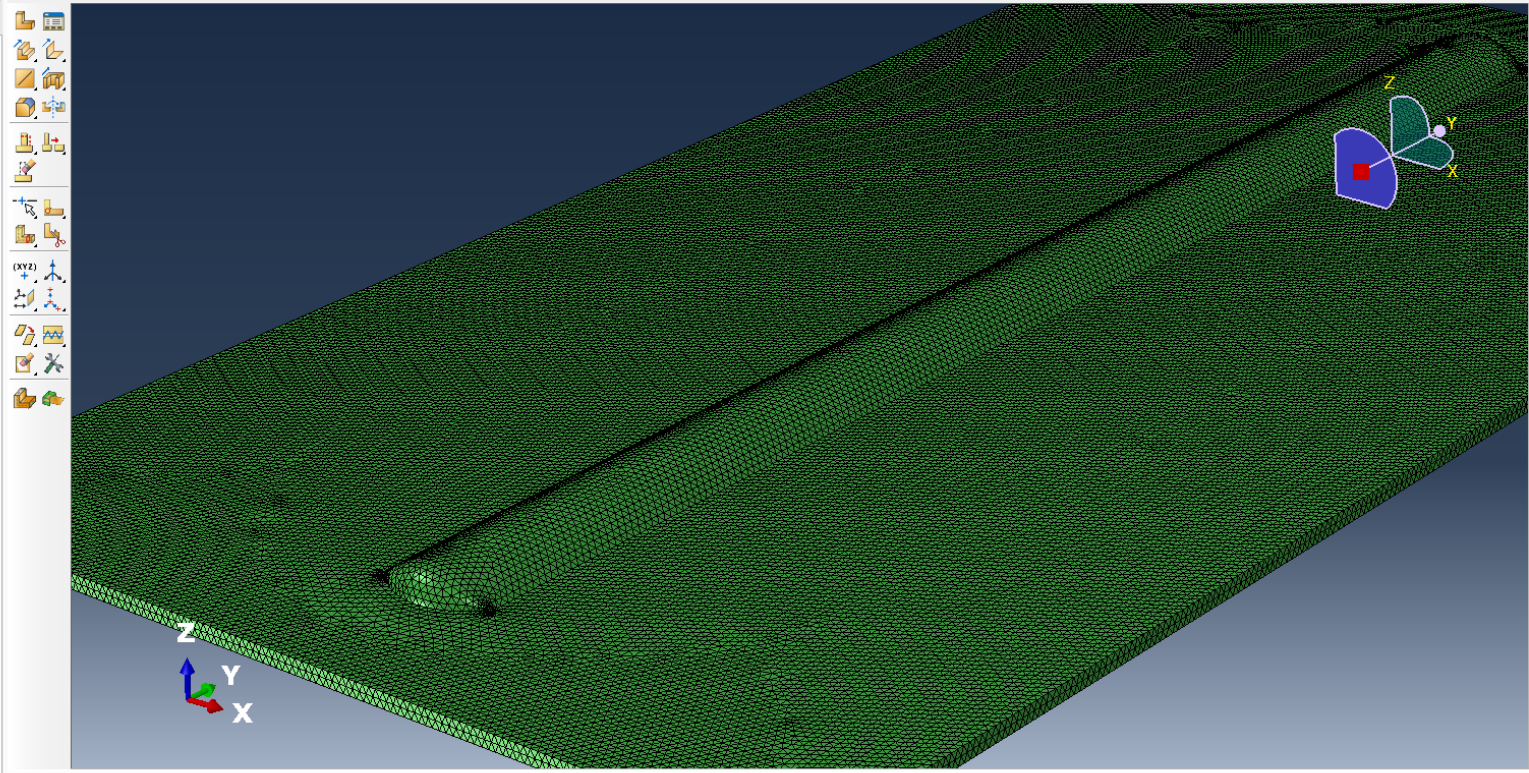Image resolution: width=1529 pixels, height=773 pixels.
Task: Select the Create Wire tool with diagonal line
Action: (24, 77)
